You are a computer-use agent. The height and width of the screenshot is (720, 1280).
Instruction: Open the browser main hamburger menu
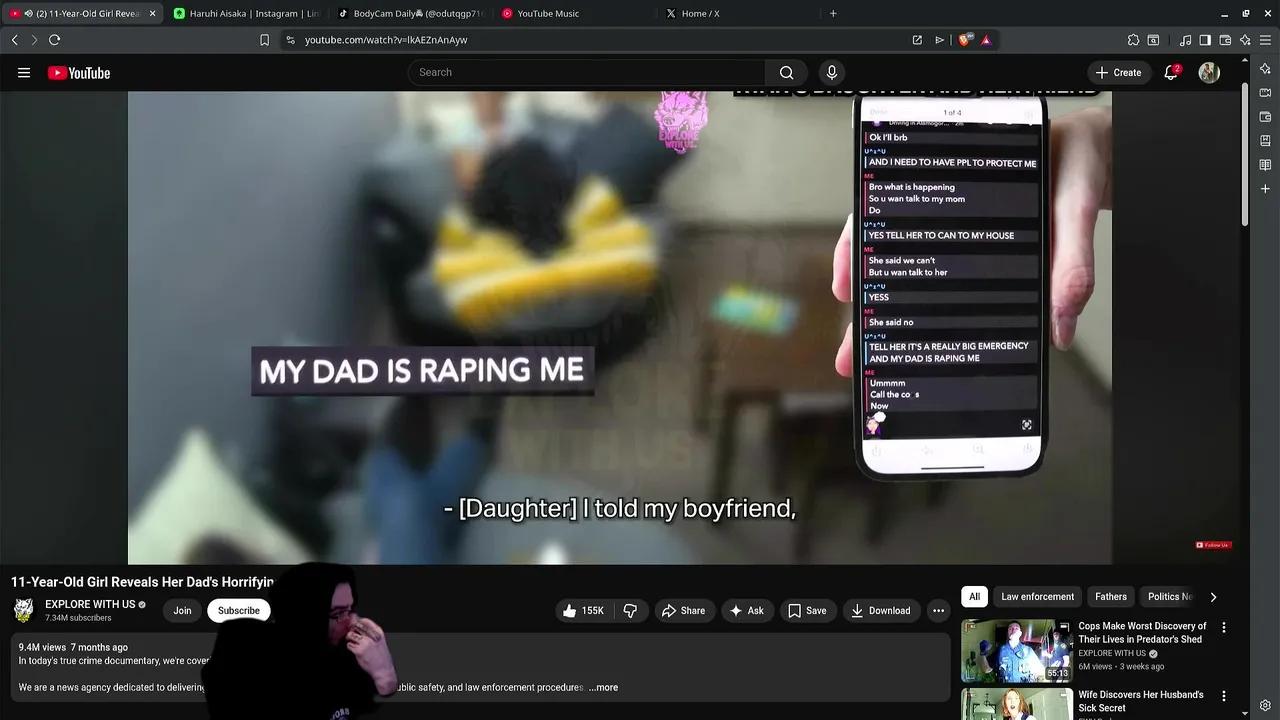coord(1266,40)
